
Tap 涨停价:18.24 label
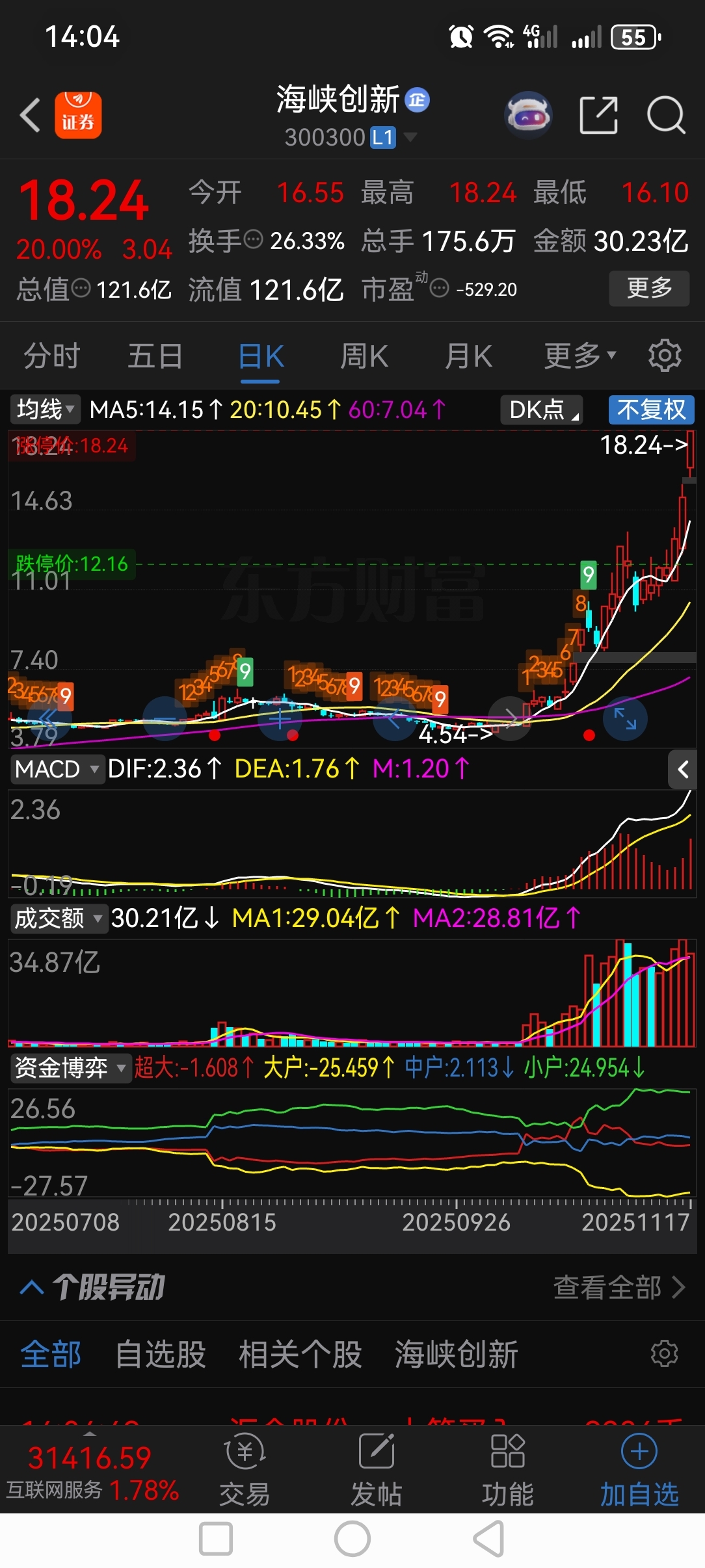(x=72, y=446)
